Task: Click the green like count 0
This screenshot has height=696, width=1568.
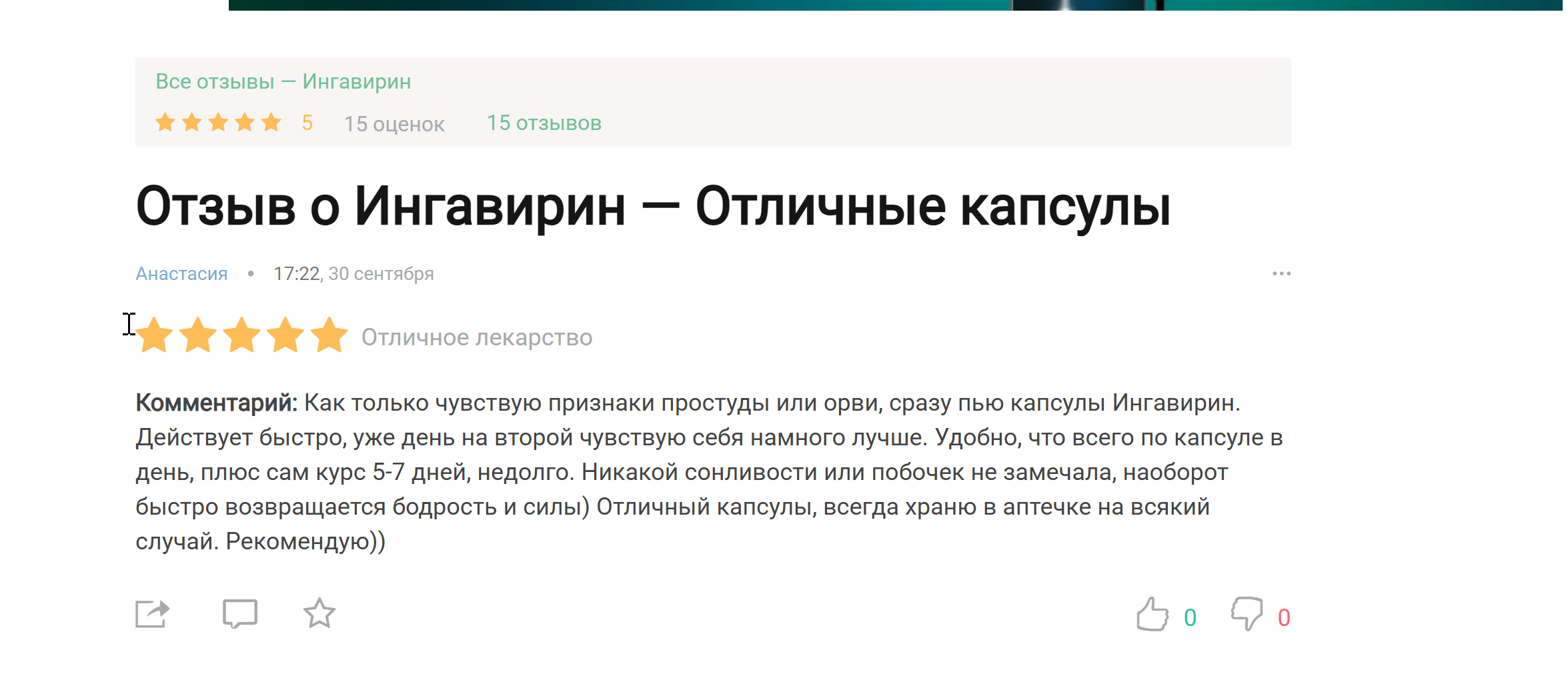Action: (x=1191, y=618)
